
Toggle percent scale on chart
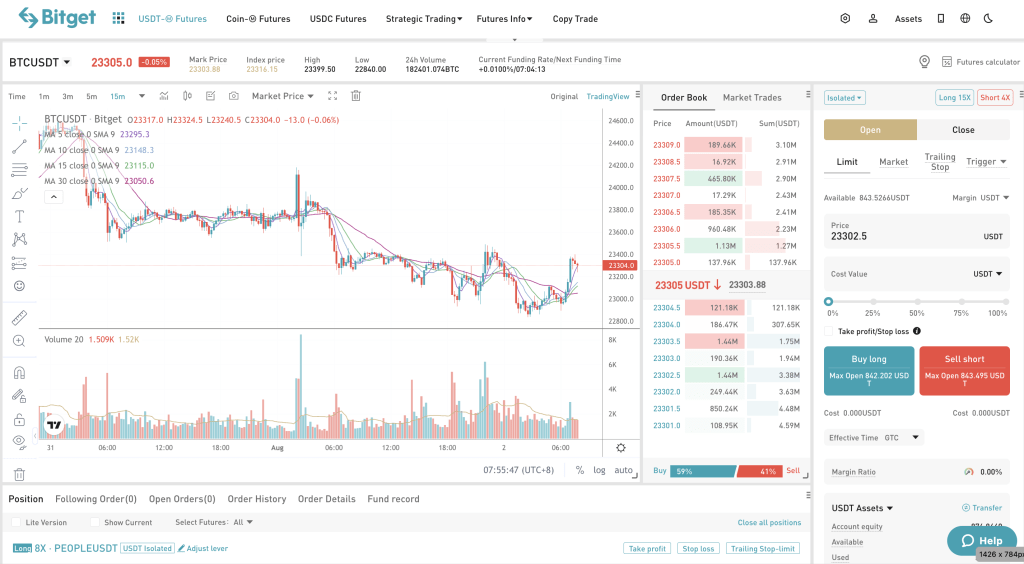pos(579,470)
